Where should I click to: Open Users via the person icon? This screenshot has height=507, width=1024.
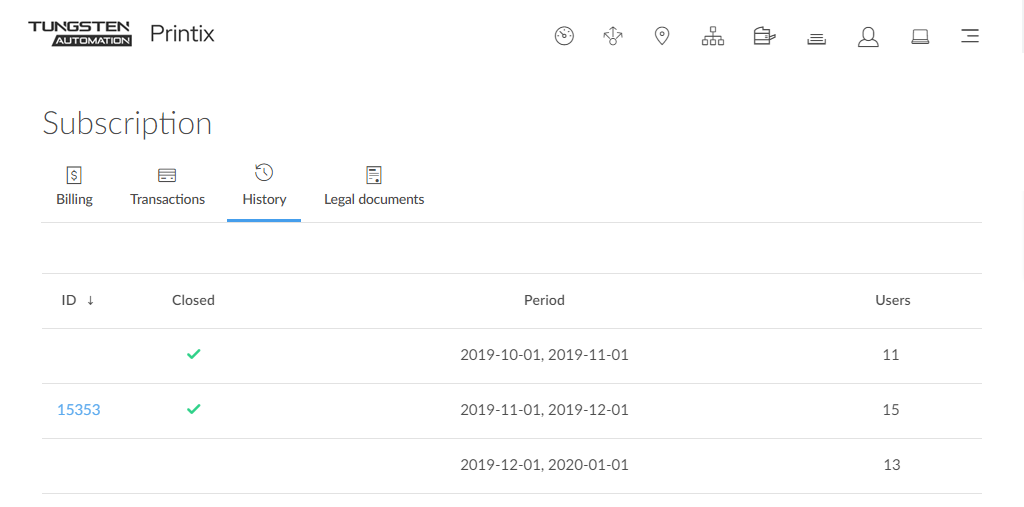pos(868,37)
